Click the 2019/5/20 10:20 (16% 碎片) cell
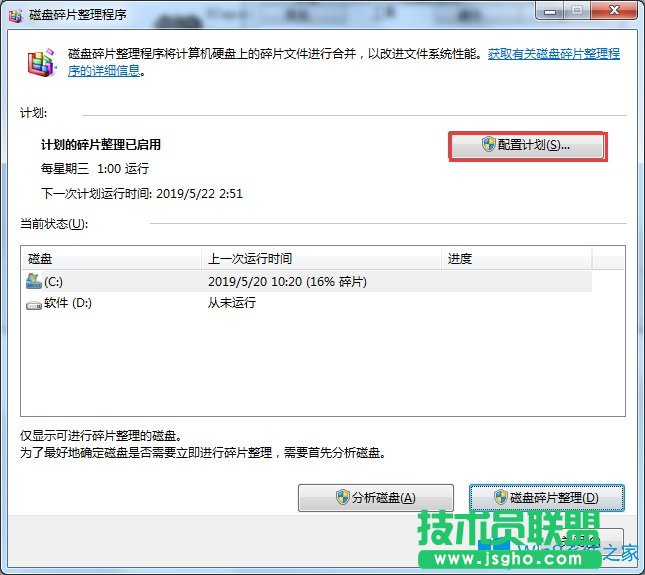Screen dimensions: 645x575 point(287,282)
